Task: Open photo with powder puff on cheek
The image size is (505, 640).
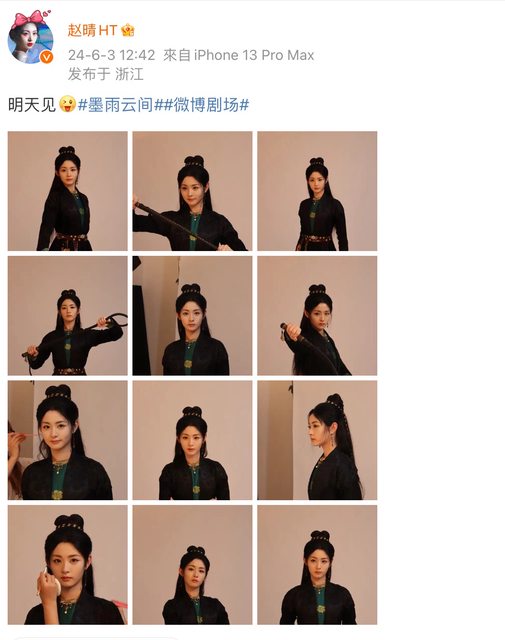Action: pos(68,565)
